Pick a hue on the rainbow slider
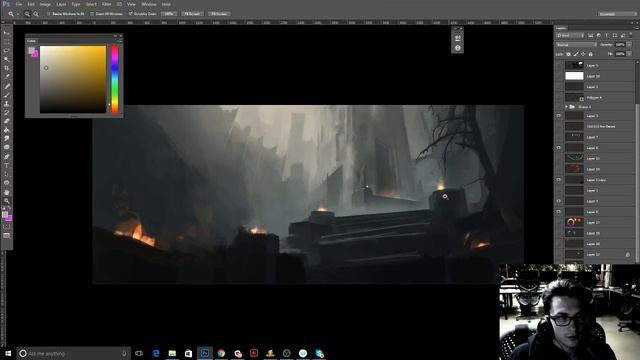The image size is (640, 360). (115, 79)
